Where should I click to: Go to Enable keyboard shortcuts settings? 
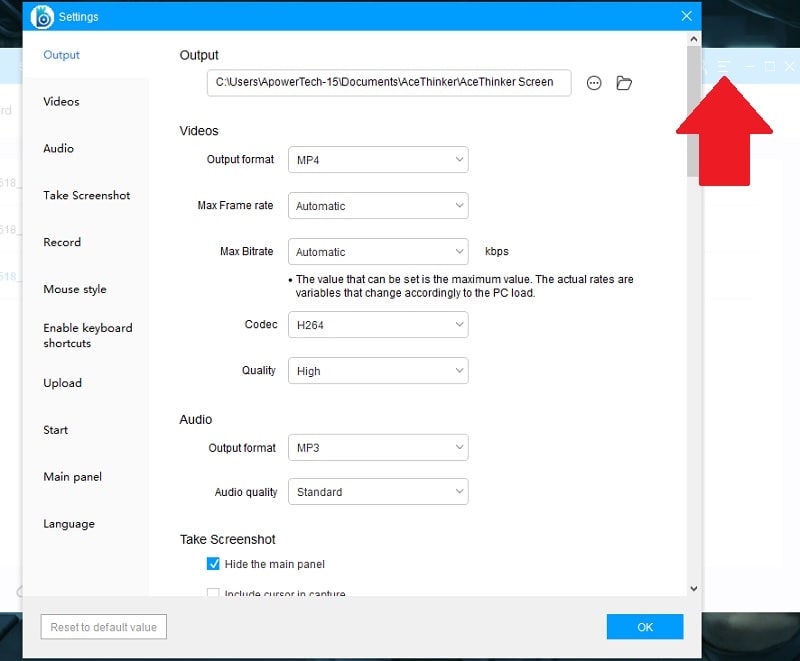tap(88, 335)
